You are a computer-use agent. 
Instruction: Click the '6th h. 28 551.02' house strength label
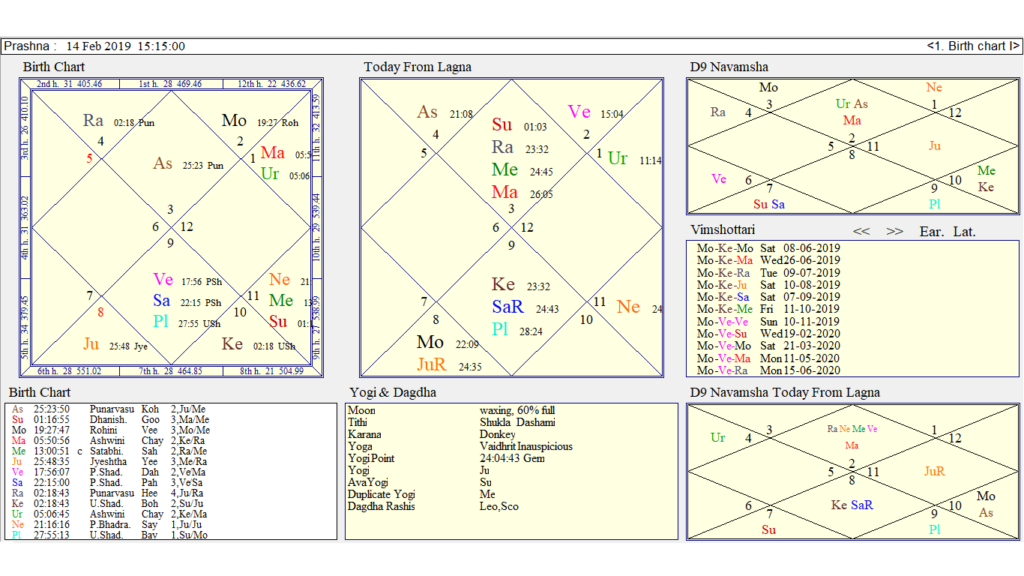pos(69,371)
